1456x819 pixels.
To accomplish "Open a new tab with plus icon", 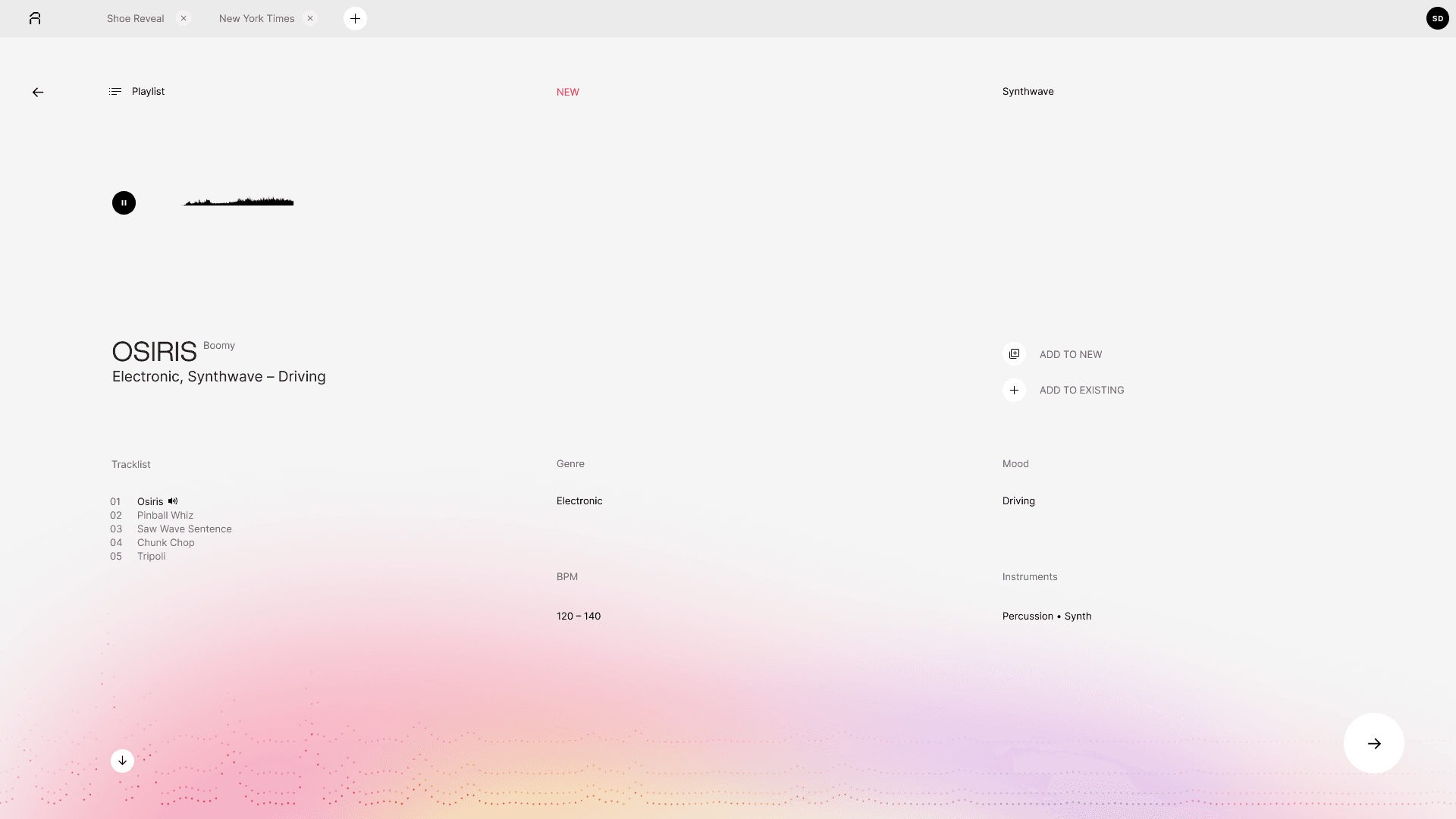I will coord(355,19).
